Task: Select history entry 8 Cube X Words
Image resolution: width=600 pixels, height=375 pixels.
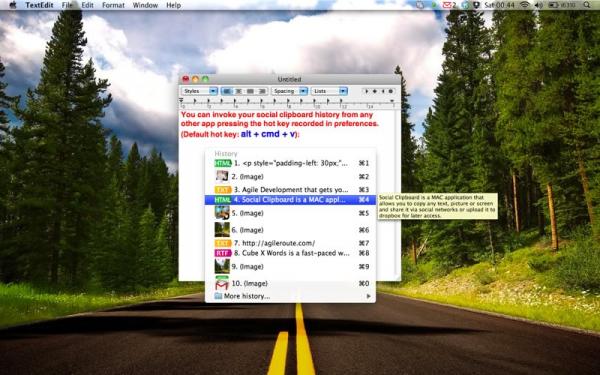Action: (x=290, y=253)
